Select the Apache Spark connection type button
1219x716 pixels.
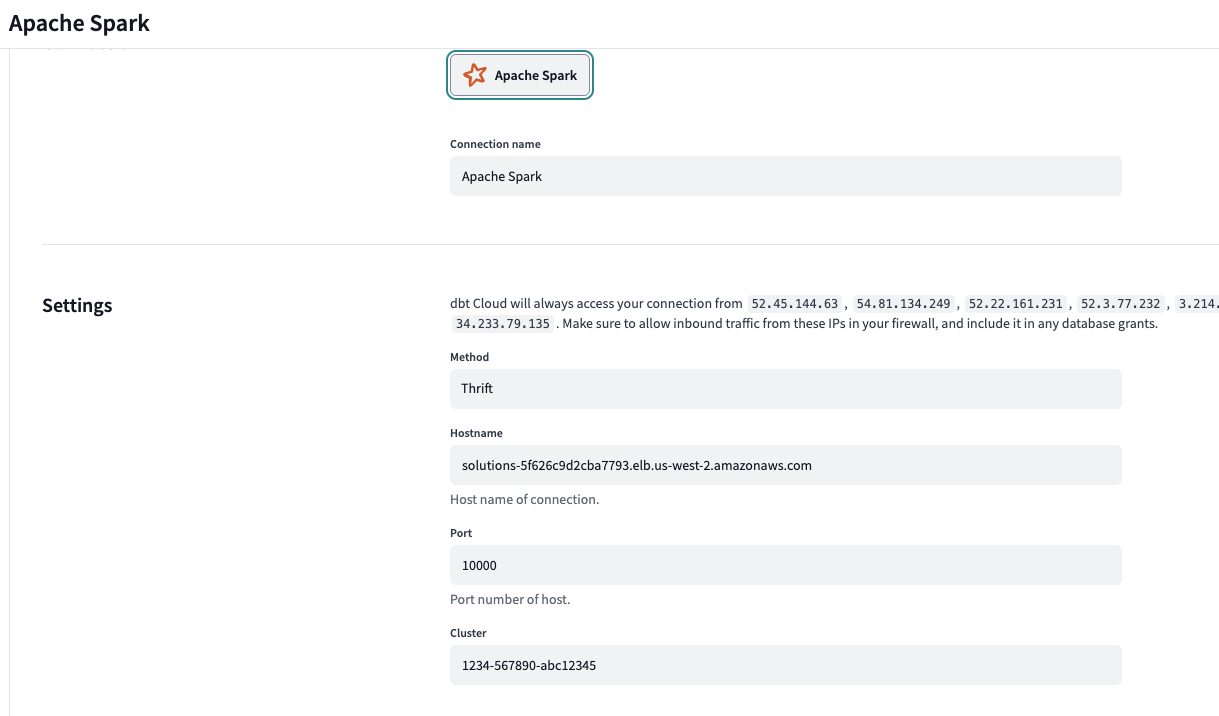pos(520,75)
